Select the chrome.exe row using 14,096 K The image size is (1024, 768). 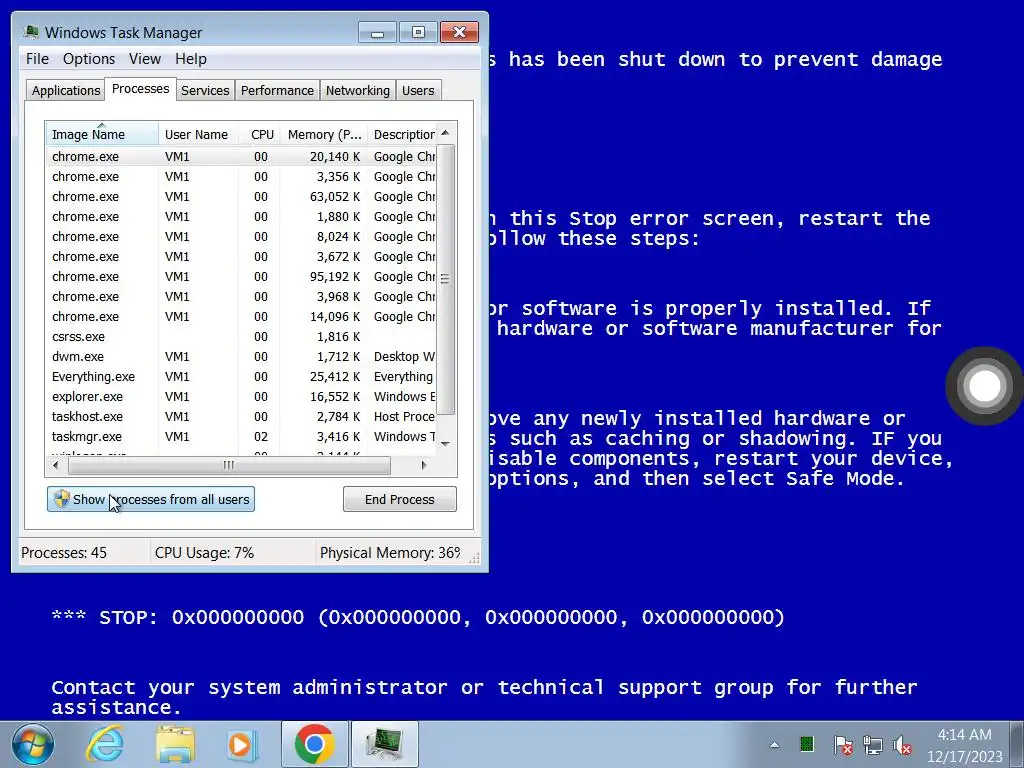coord(240,317)
